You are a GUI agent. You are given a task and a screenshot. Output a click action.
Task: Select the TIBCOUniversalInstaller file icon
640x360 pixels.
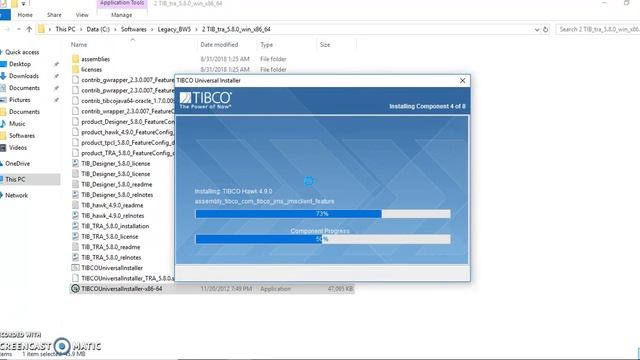[x=75, y=268]
